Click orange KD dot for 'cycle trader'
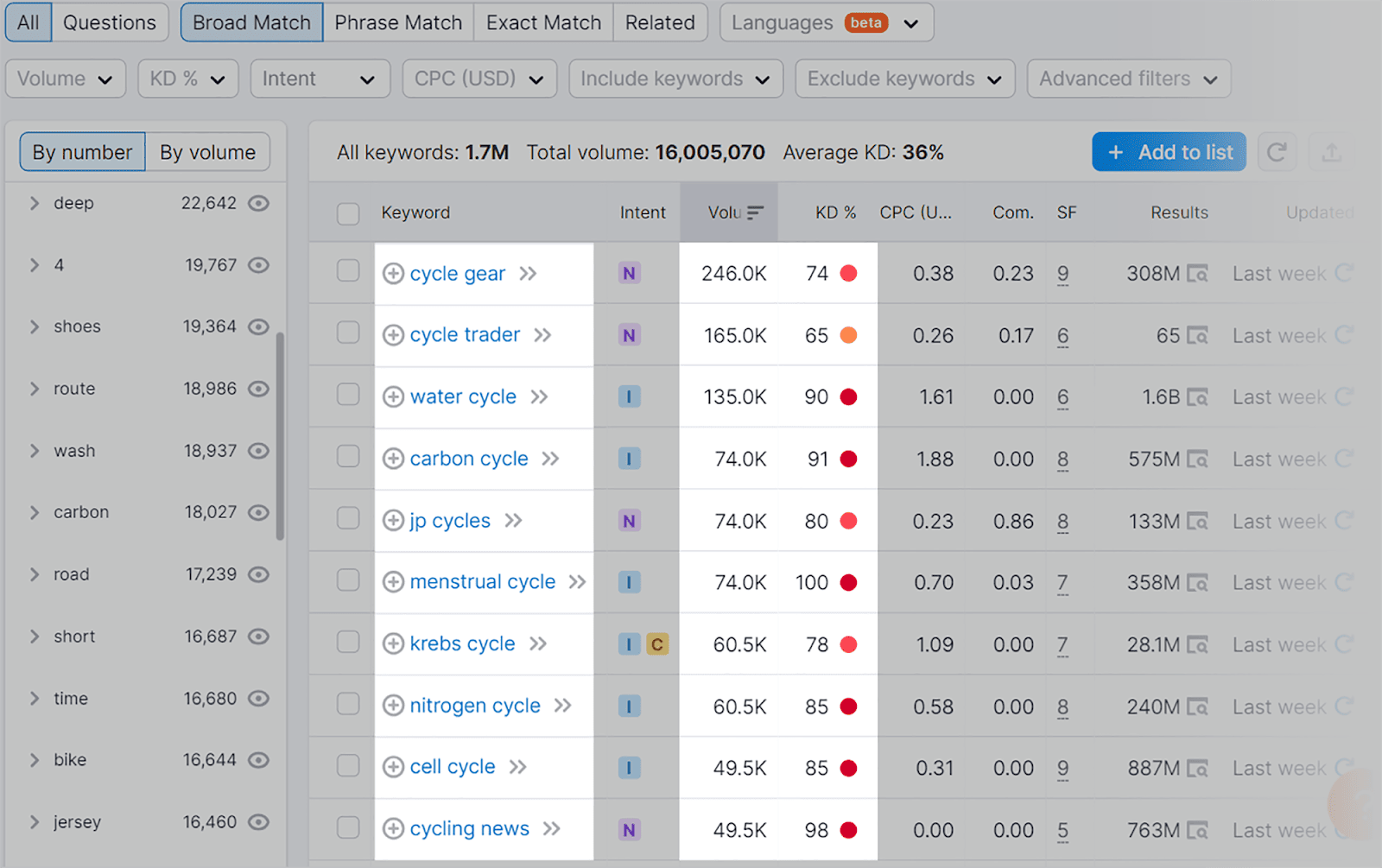Viewport: 1382px width, 868px height. [849, 335]
